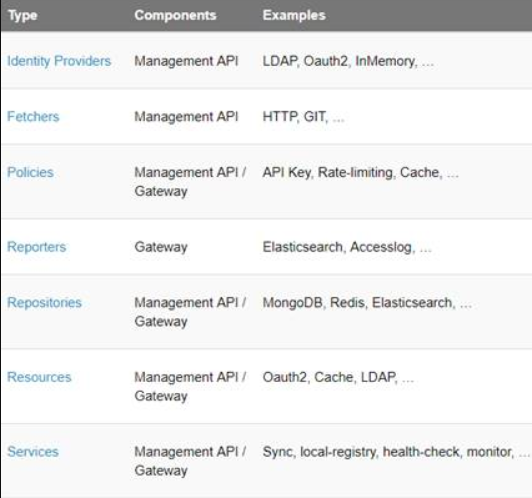The width and height of the screenshot is (532, 498).
Task: Open the Resources link
Action: 39,377
